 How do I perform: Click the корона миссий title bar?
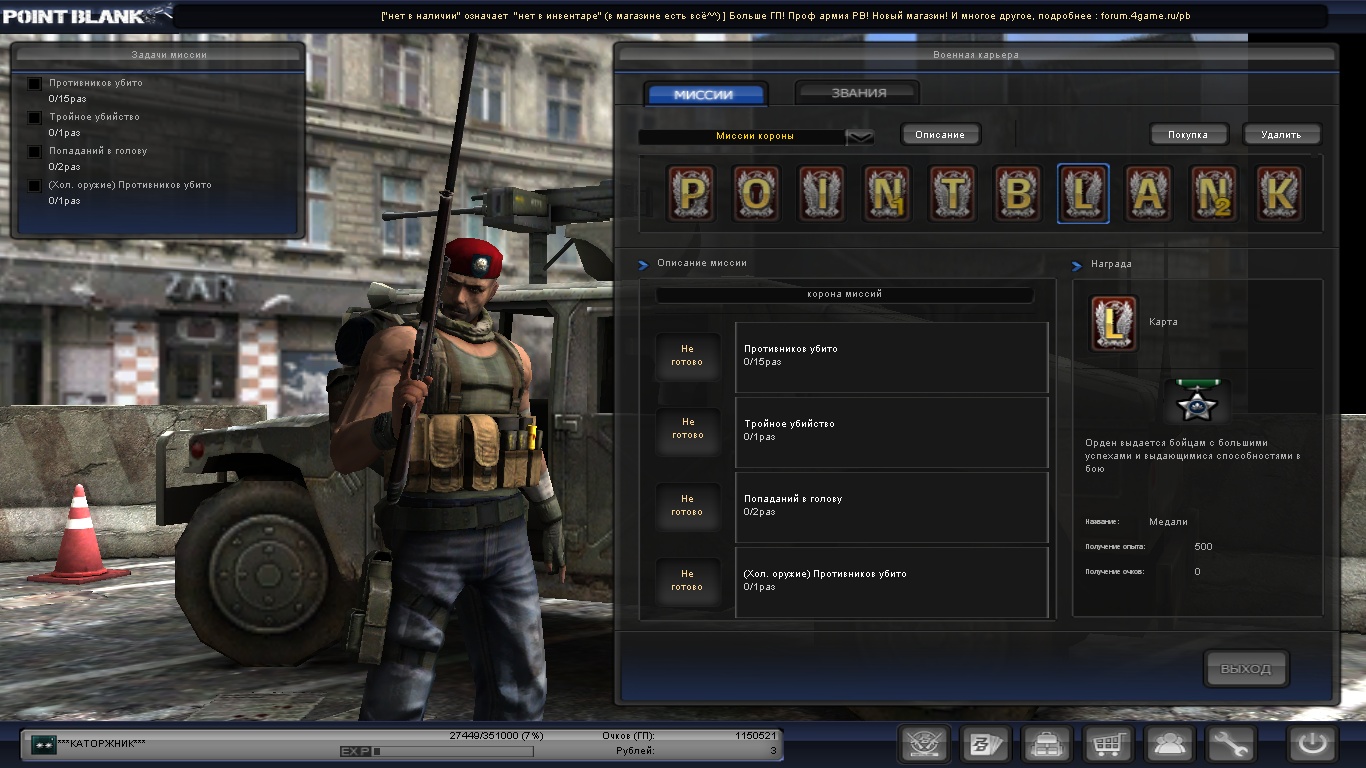pos(844,295)
